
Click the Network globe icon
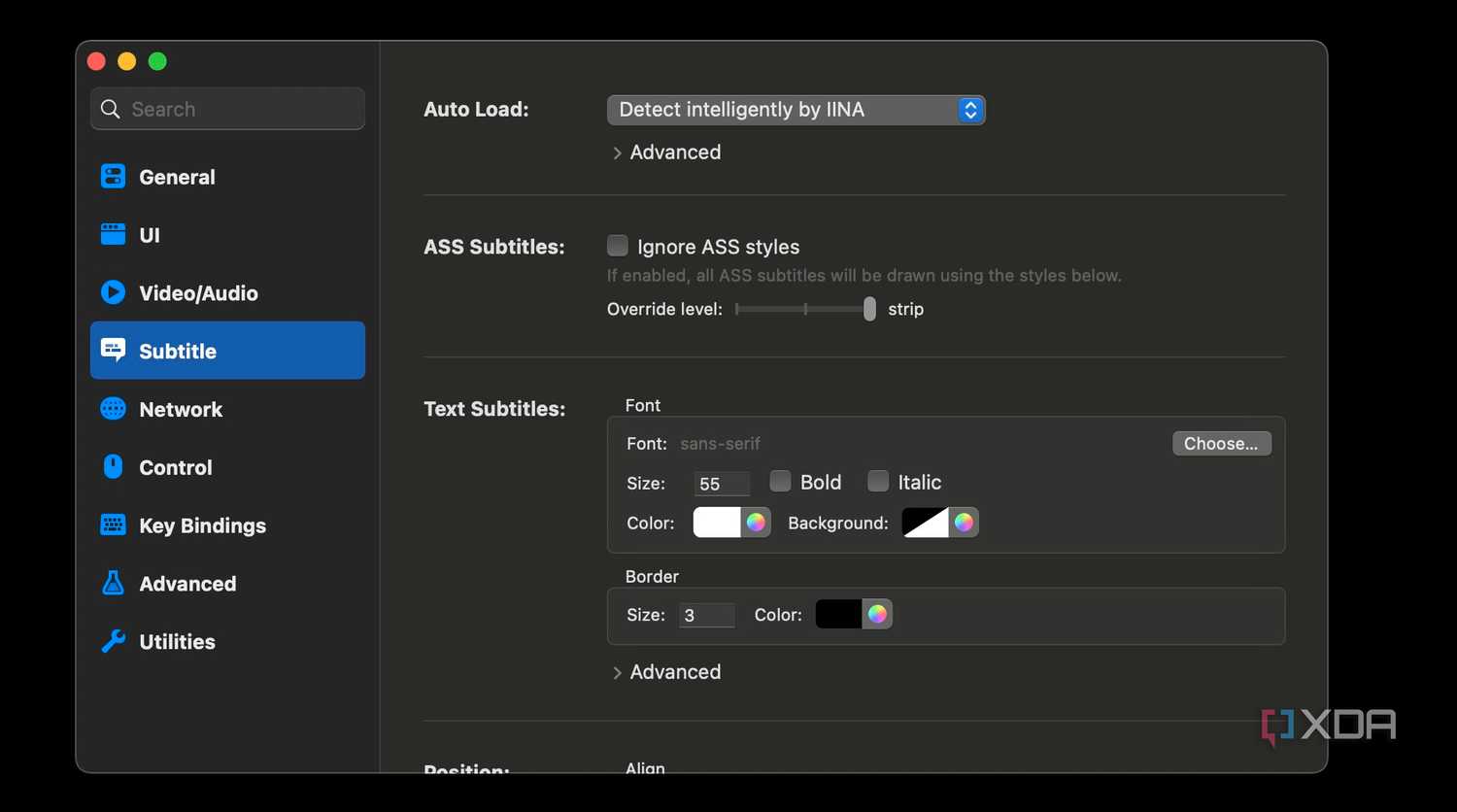113,409
